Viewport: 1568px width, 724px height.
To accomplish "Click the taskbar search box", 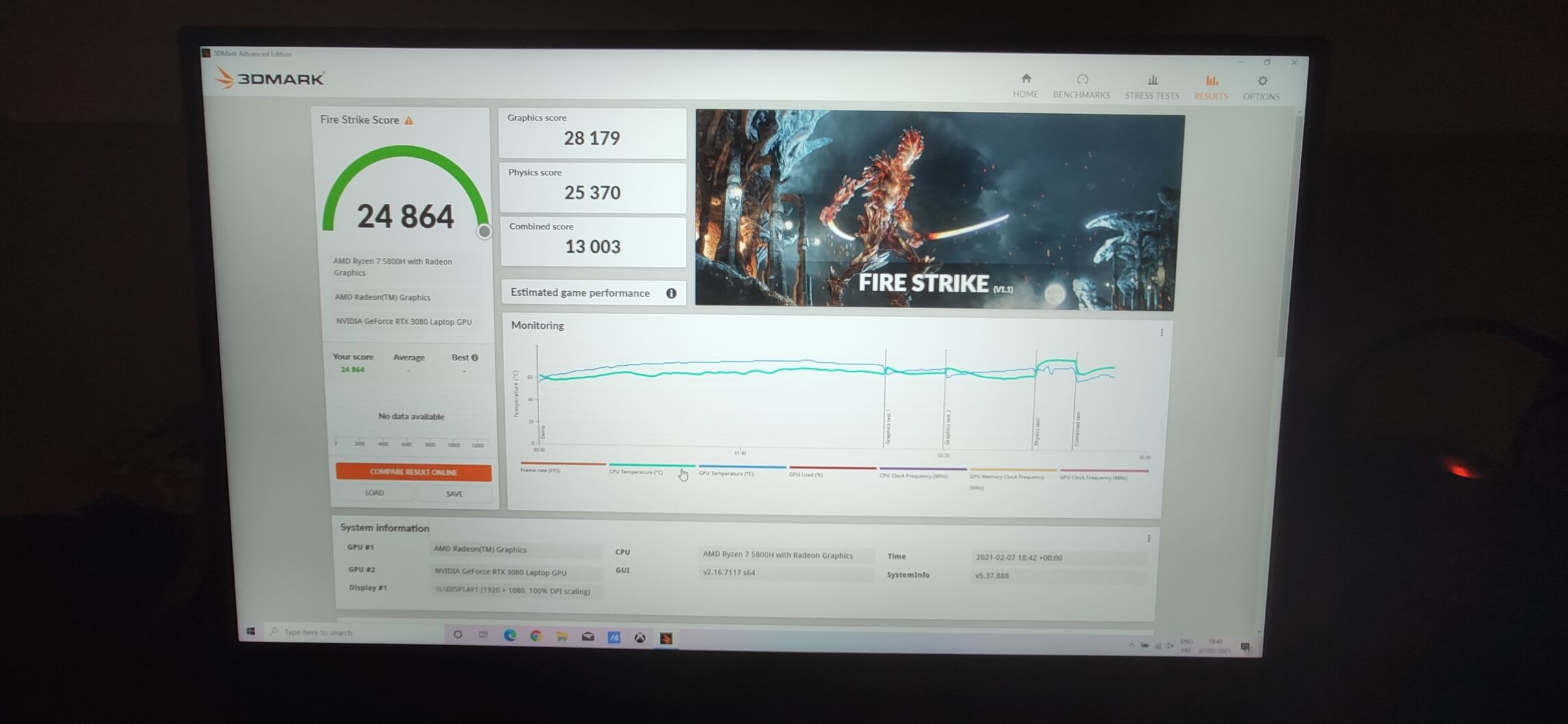I will (354, 632).
